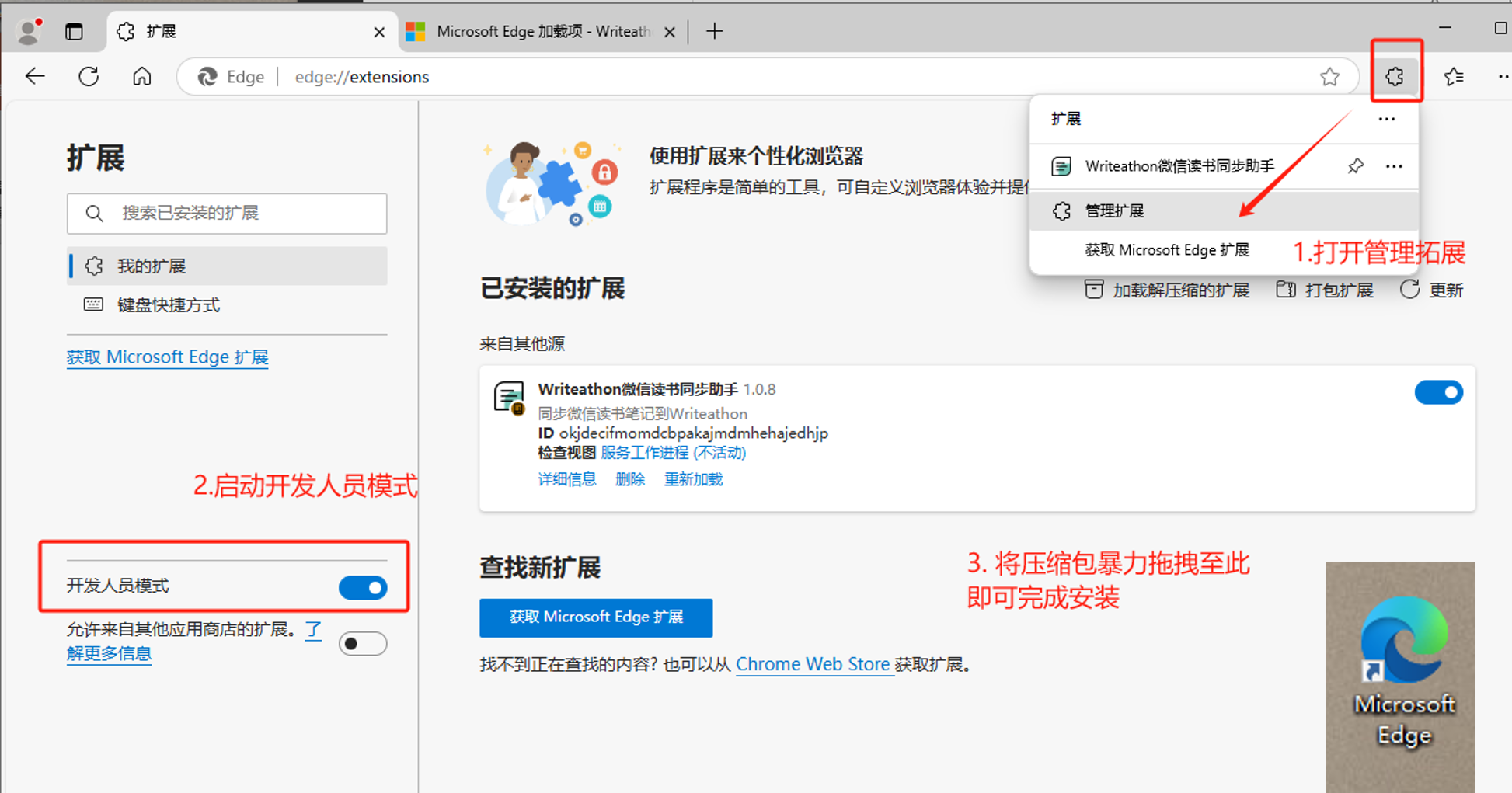The width and height of the screenshot is (1512, 793).
Task: Select 键盘快捷方式 in the sidebar
Action: 227,305
